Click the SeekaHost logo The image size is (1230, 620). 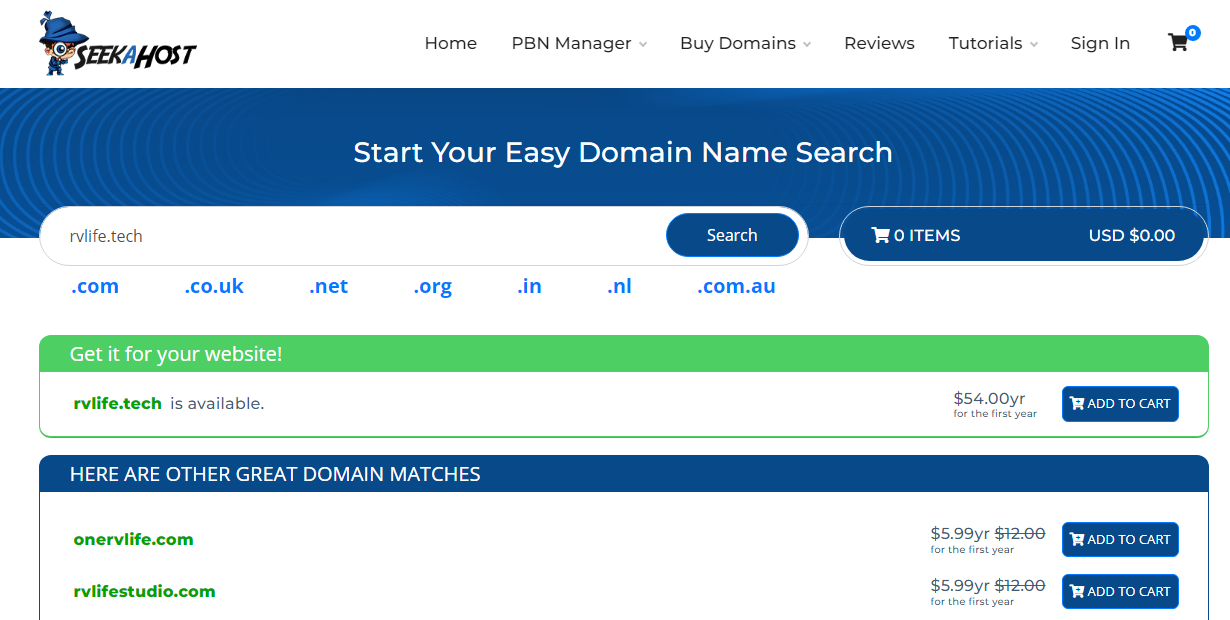click(117, 44)
